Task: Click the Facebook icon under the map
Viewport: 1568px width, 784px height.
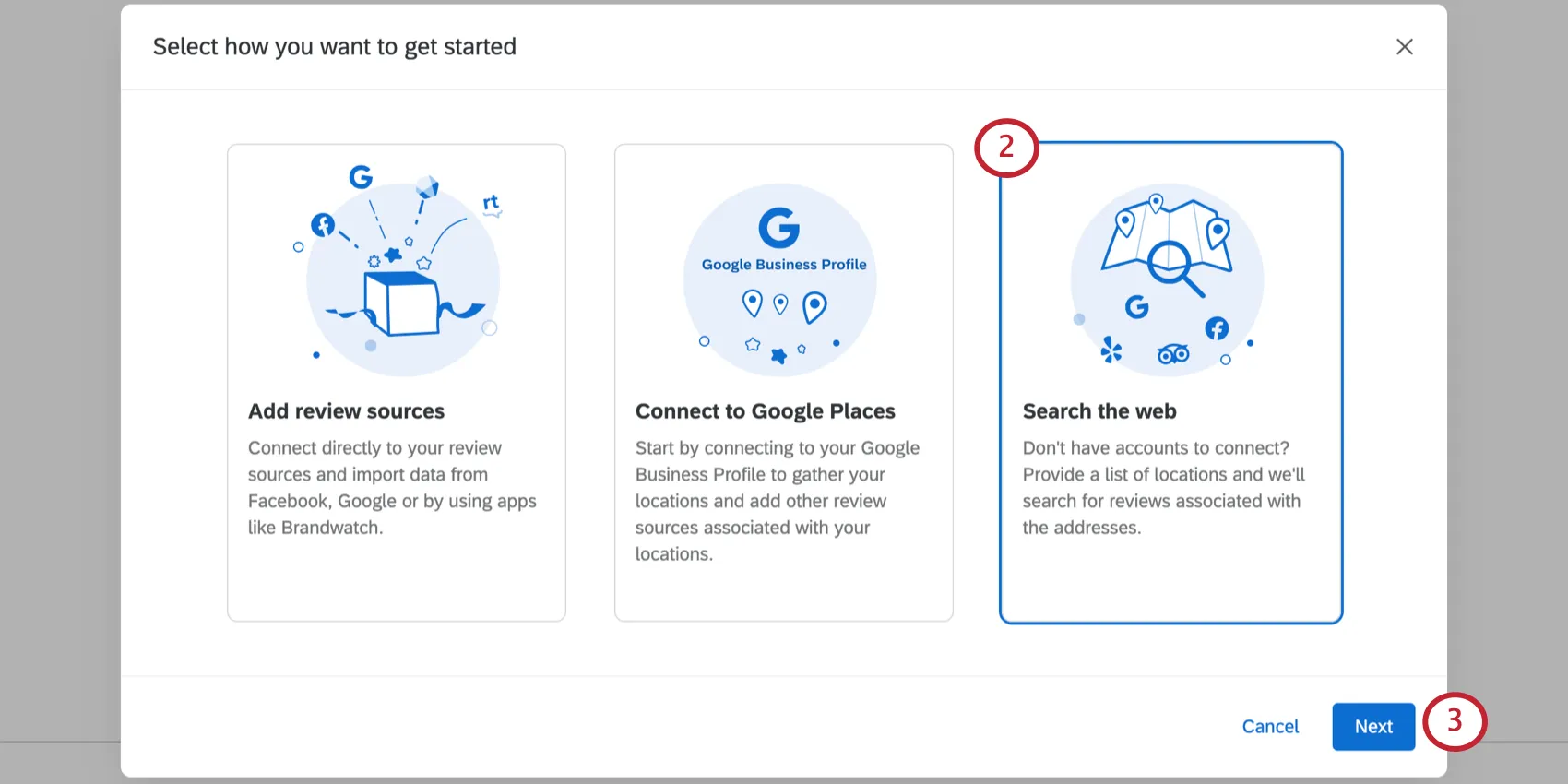Action: [x=1217, y=328]
